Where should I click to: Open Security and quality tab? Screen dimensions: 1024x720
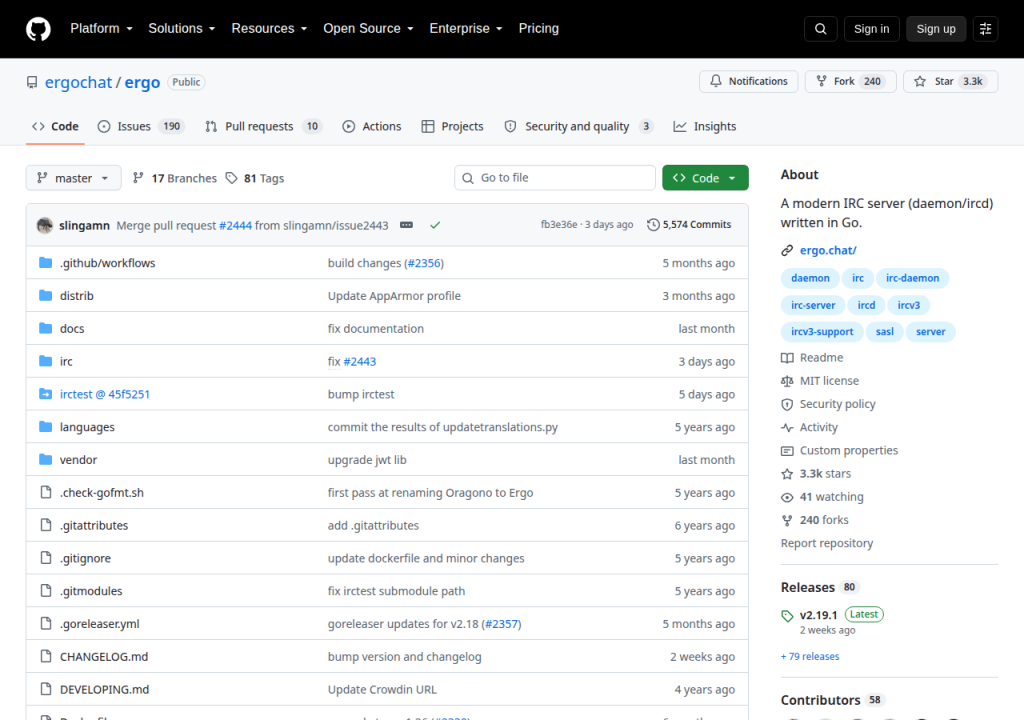coord(579,127)
